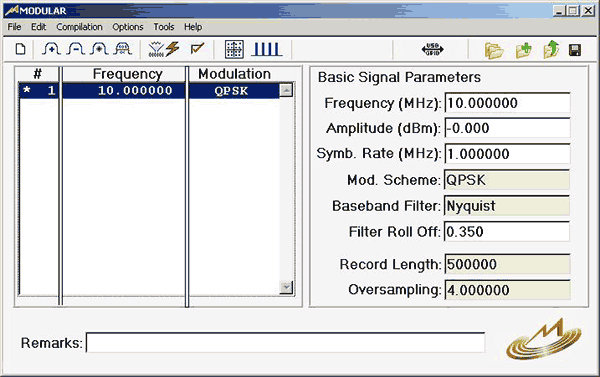Click the Amplitude (dBm) input field
The height and width of the screenshot is (377, 600).
point(507,128)
